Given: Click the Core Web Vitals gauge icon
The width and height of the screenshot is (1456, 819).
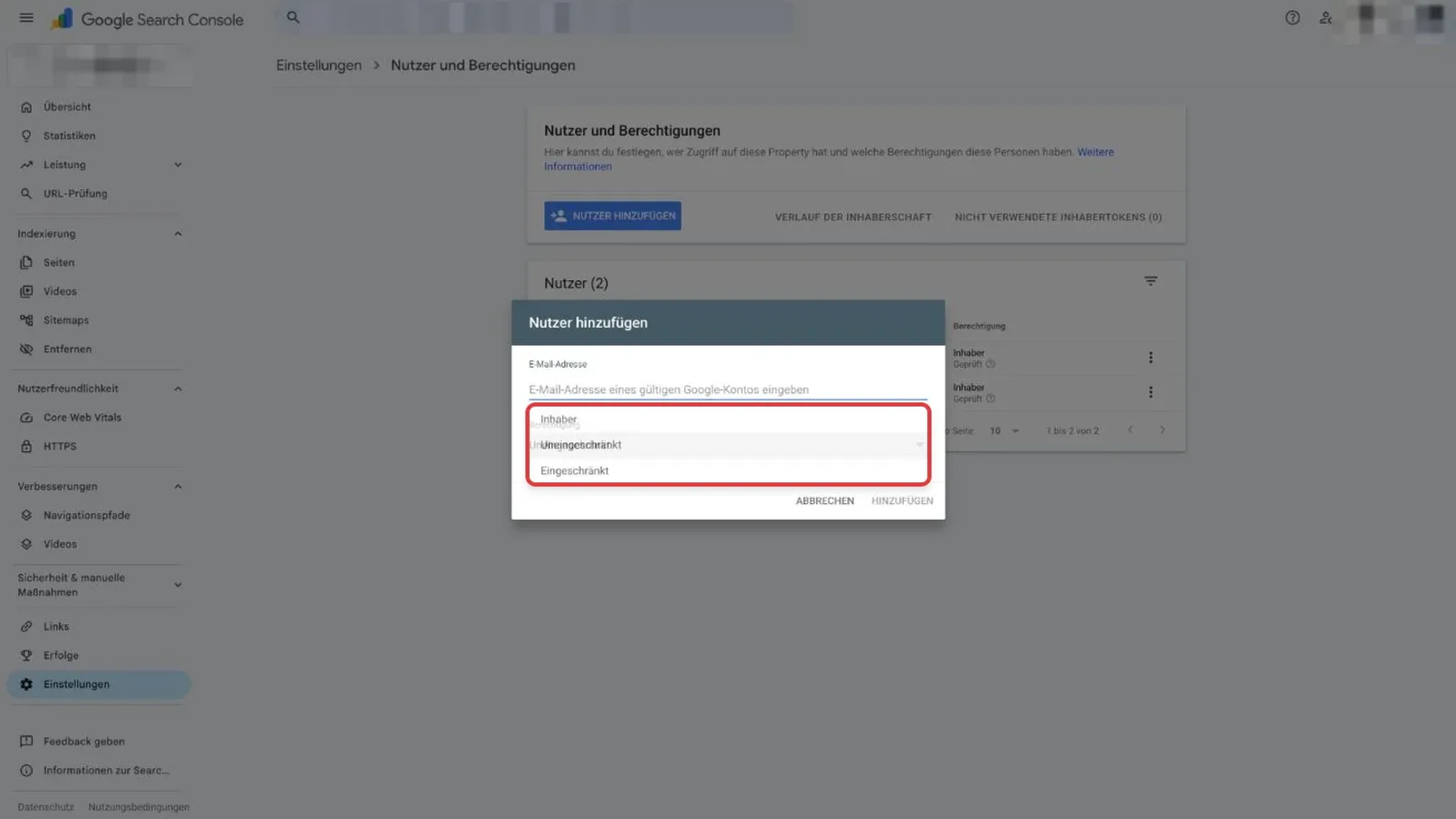Looking at the screenshot, I should click(x=26, y=418).
